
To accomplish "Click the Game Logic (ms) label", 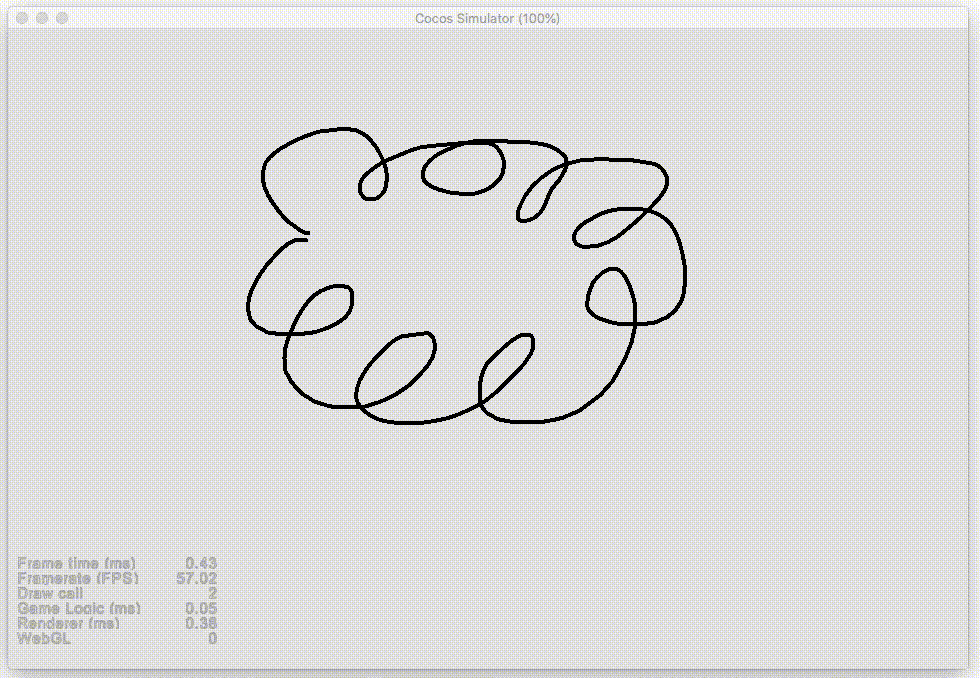I will pyautogui.click(x=79, y=608).
